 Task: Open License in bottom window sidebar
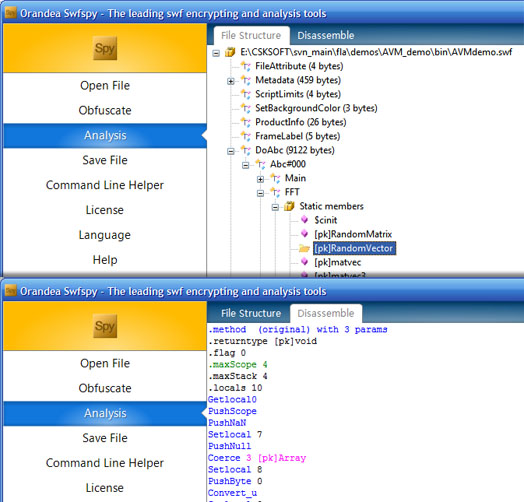(105, 488)
